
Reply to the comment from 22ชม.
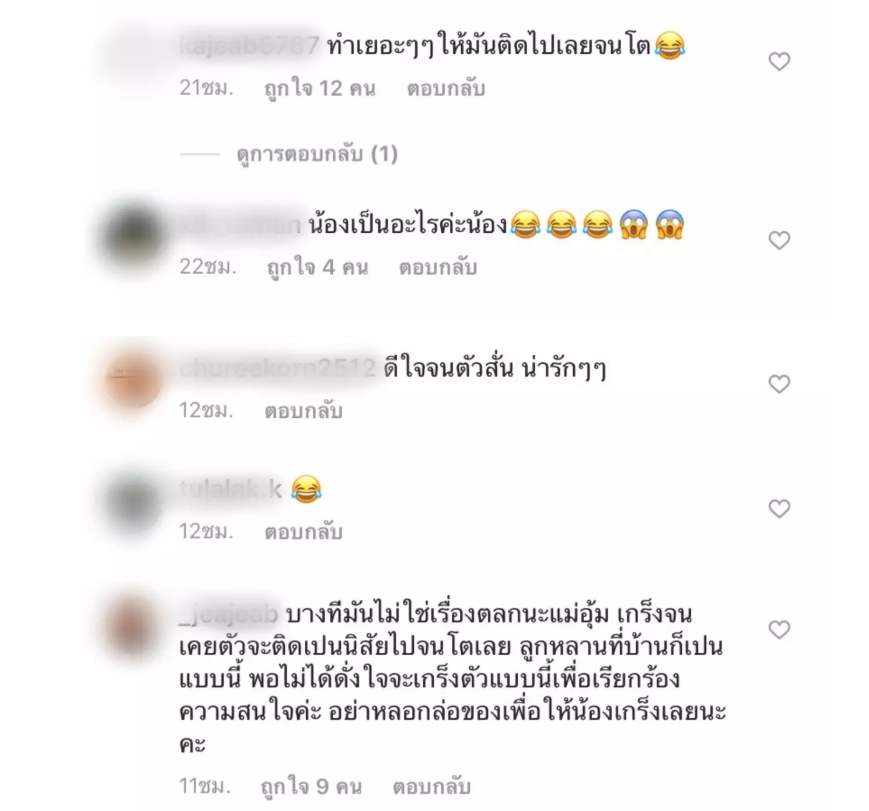[438, 267]
